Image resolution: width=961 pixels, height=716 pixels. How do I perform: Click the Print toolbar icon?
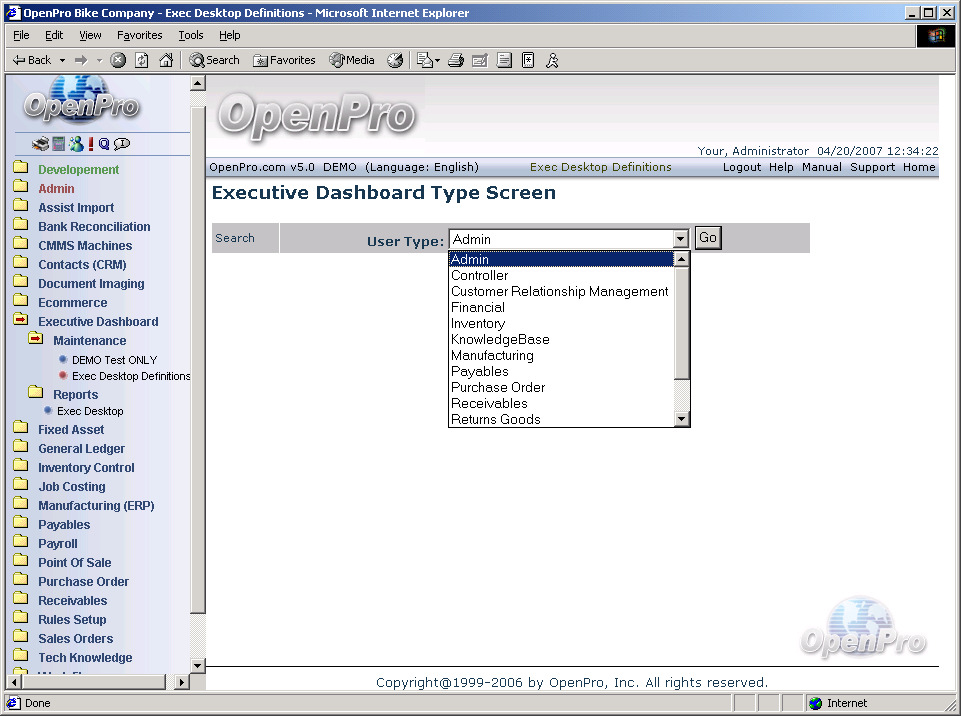click(456, 60)
